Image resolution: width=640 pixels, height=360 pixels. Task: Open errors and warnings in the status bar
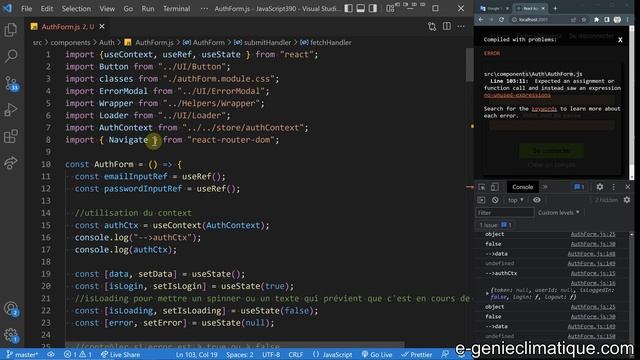point(78,355)
